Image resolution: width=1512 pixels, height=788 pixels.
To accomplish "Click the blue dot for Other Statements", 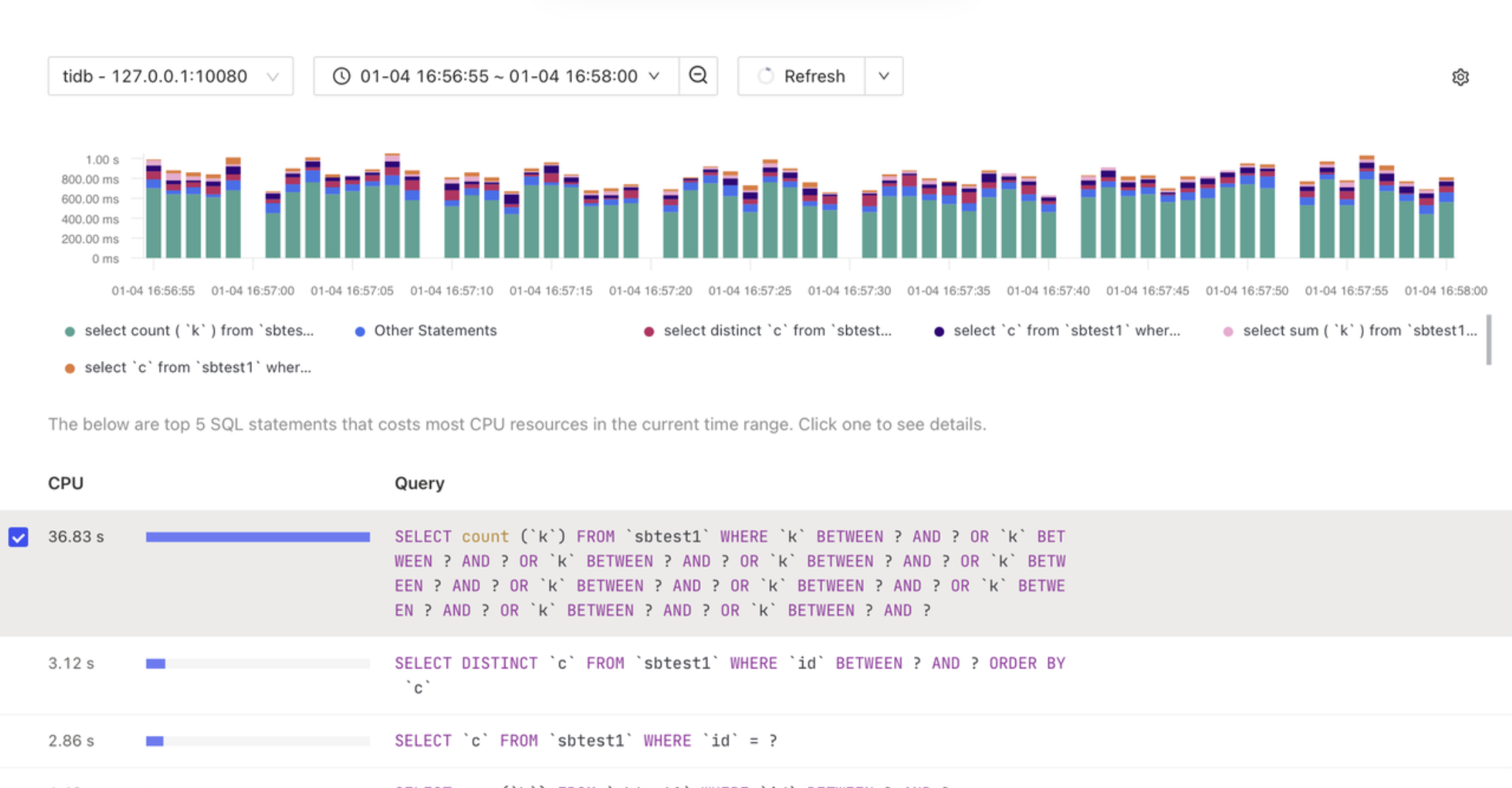I will pos(359,331).
